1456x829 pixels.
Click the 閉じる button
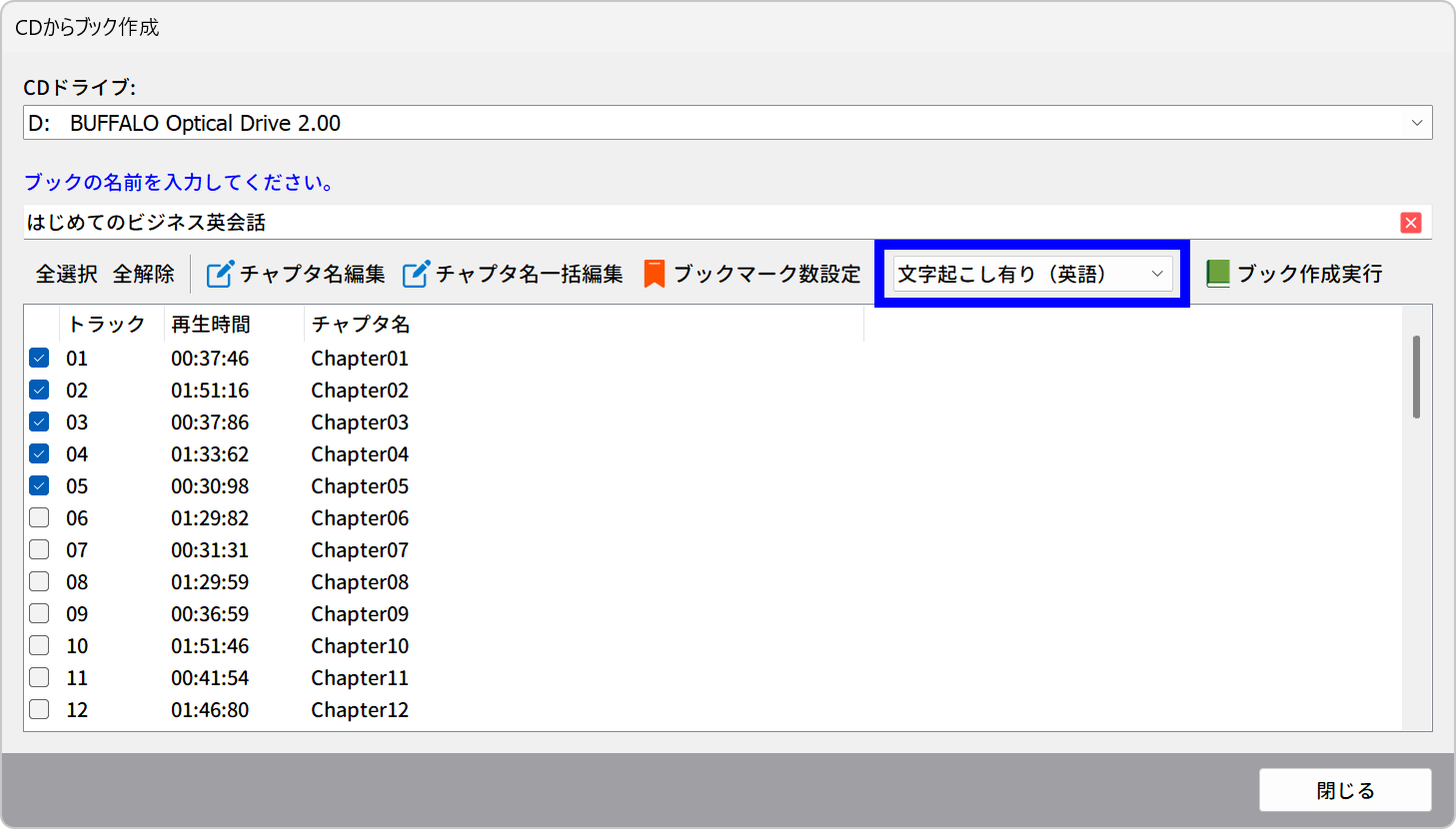click(1345, 790)
